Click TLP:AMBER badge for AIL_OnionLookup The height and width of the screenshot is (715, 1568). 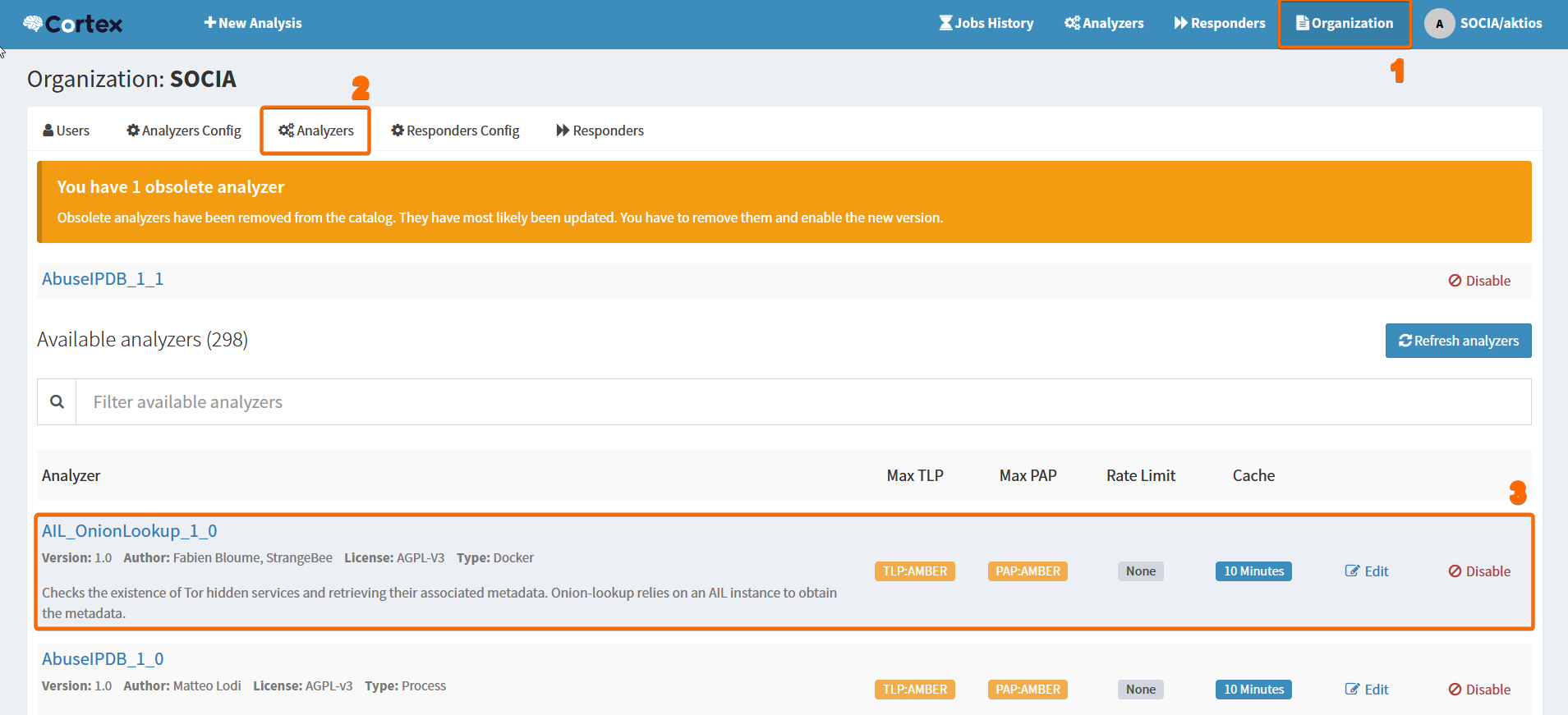915,571
